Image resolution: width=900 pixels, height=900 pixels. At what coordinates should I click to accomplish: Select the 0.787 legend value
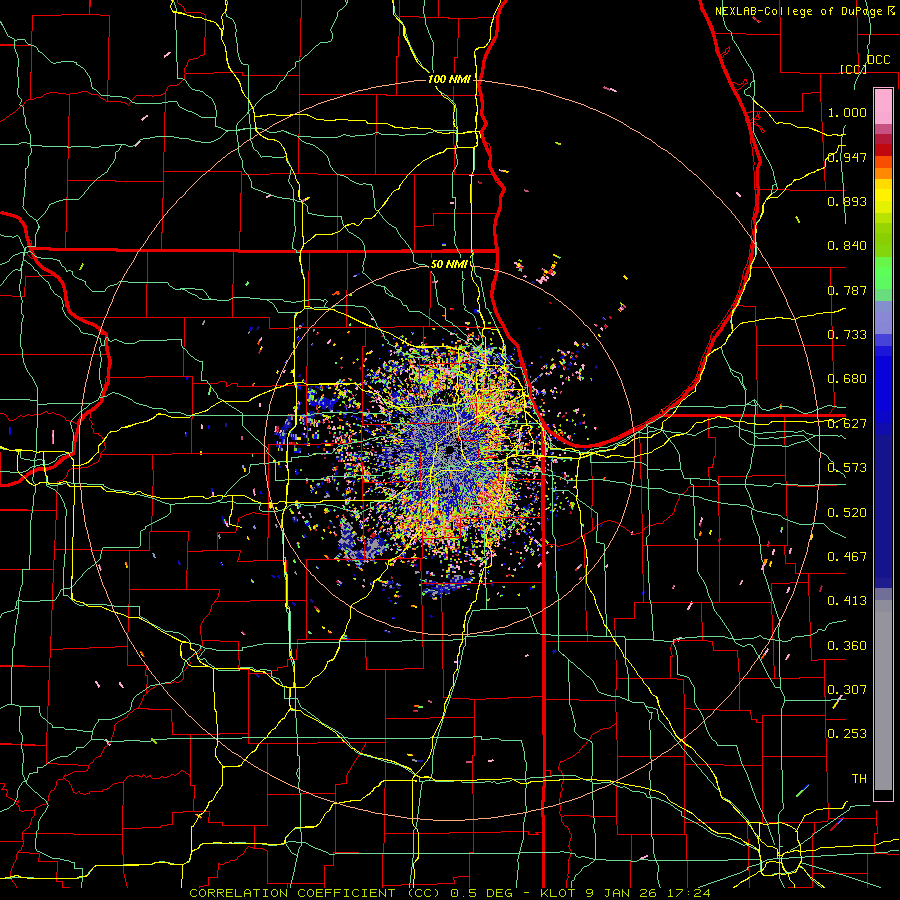point(847,290)
